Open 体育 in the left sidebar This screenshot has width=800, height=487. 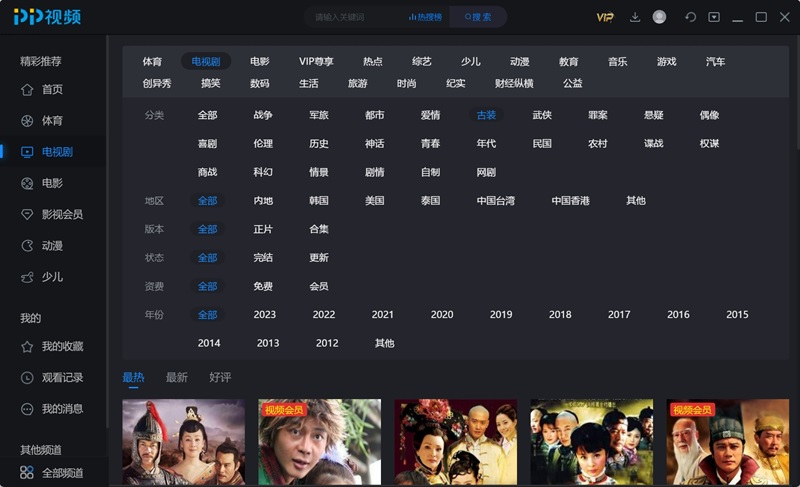click(x=52, y=121)
